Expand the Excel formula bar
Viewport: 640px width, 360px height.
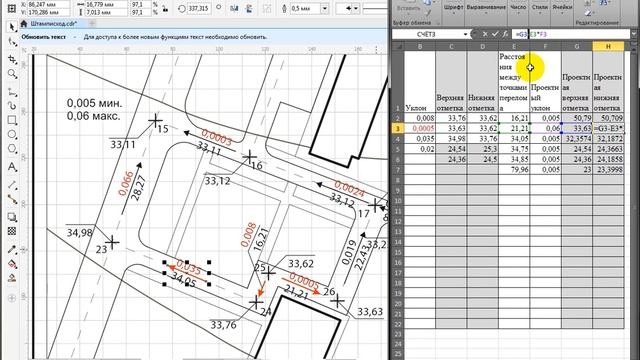click(635, 34)
